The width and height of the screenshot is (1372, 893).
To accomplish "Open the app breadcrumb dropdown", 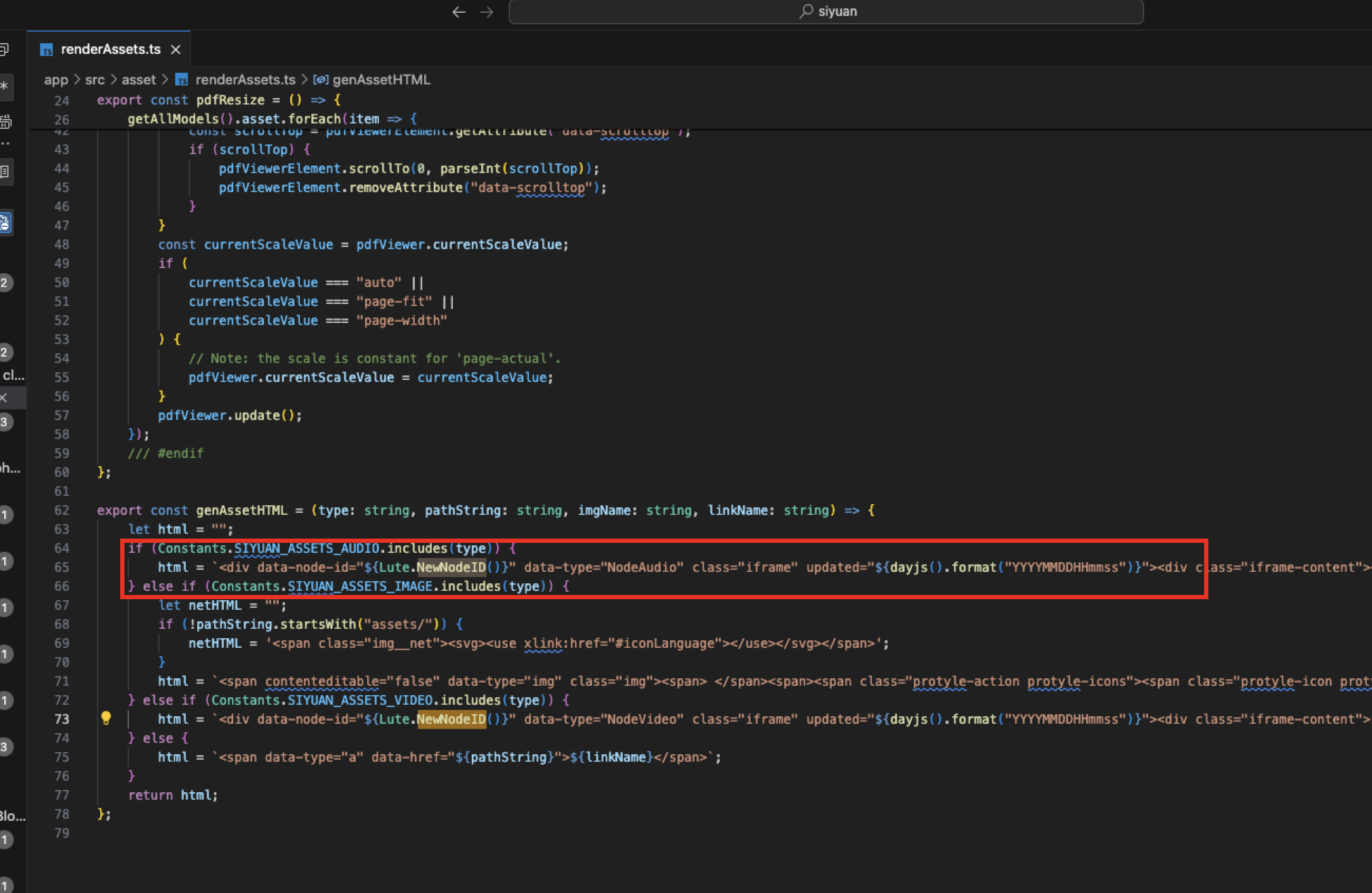I will tap(56, 80).
